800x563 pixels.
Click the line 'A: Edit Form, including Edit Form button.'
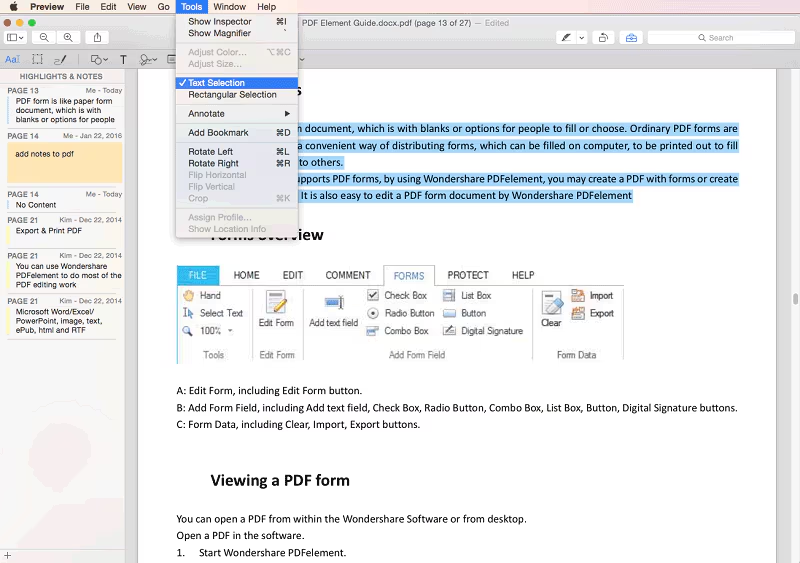pos(269,390)
